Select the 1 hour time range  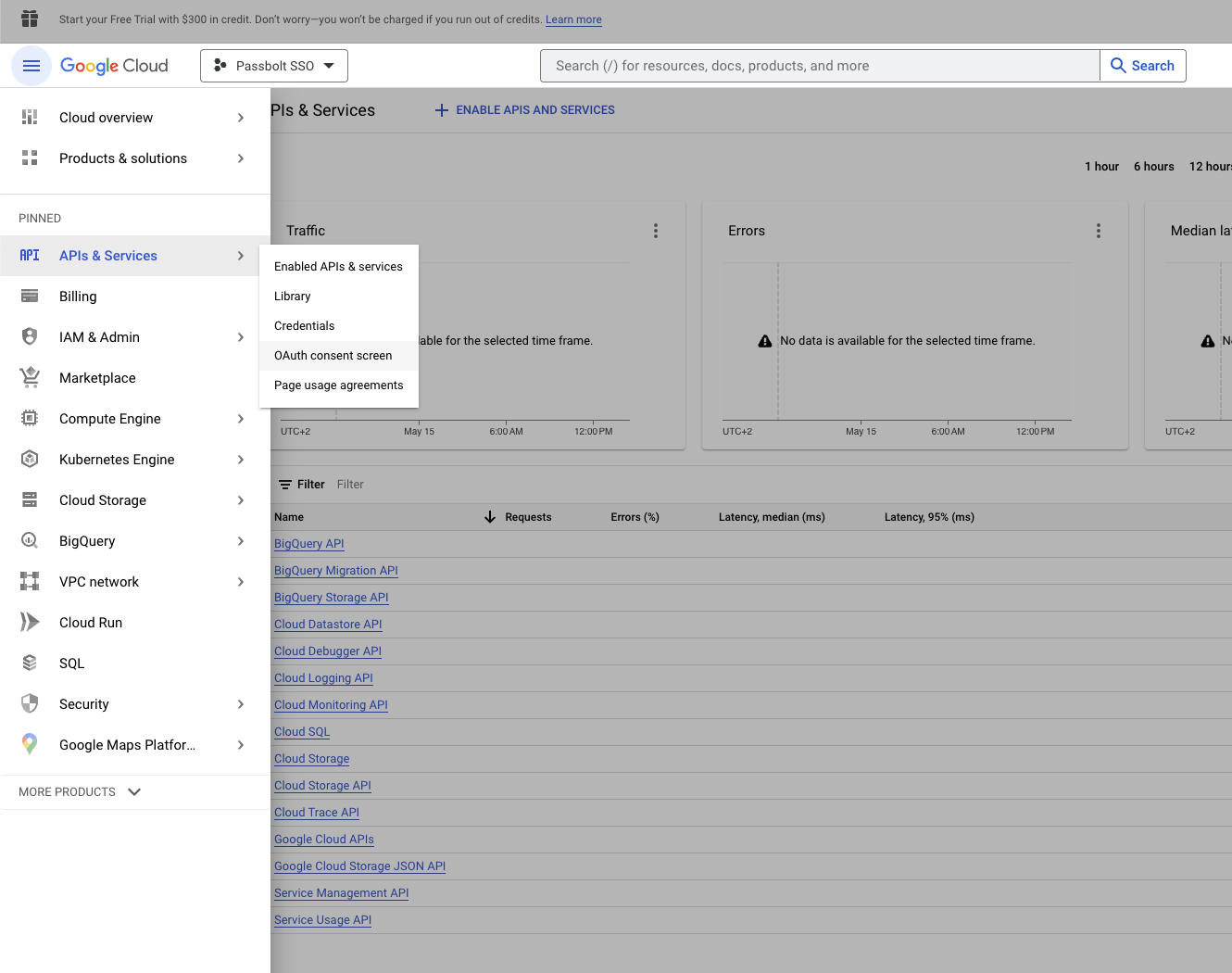click(x=1101, y=167)
